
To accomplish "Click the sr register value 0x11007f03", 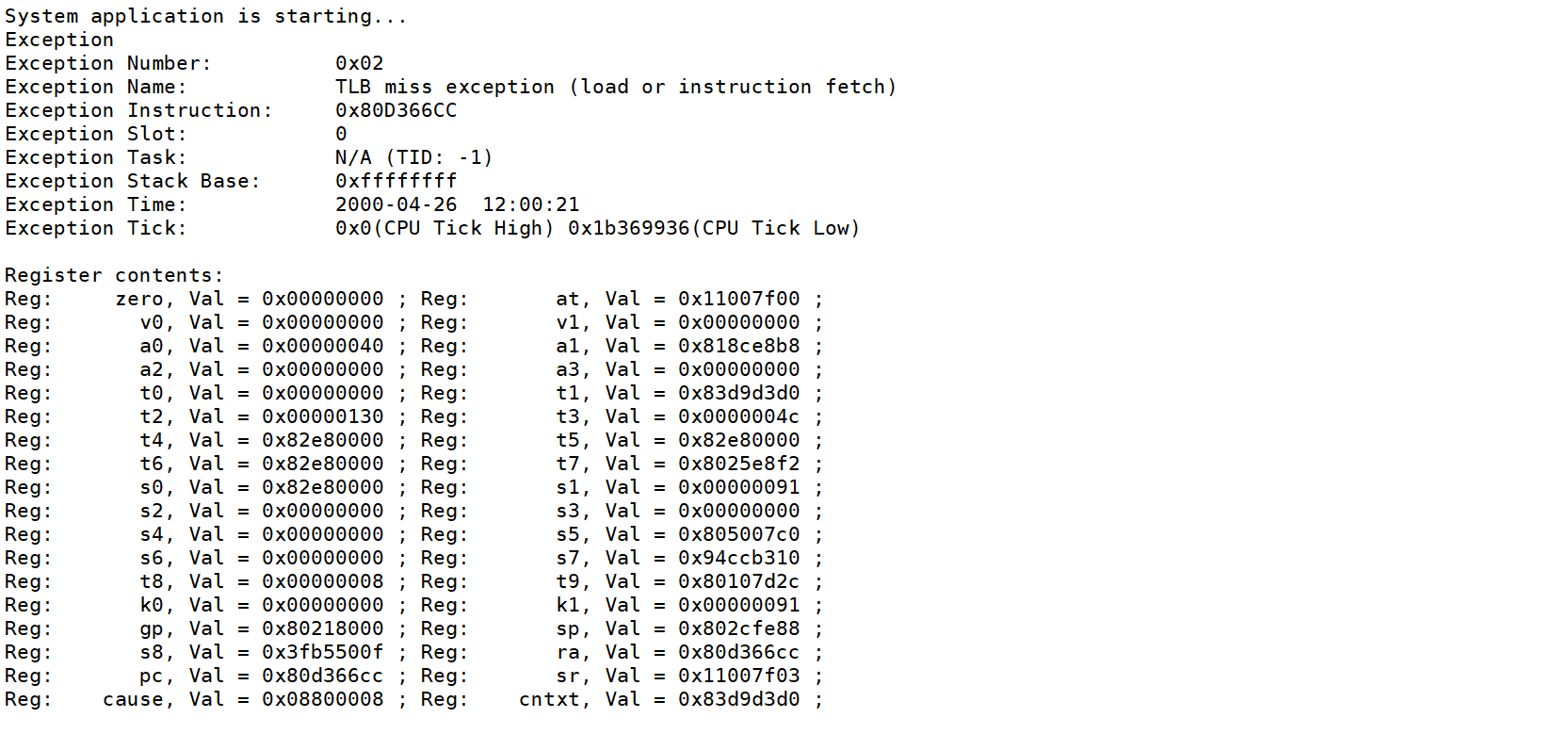I will 738,676.
